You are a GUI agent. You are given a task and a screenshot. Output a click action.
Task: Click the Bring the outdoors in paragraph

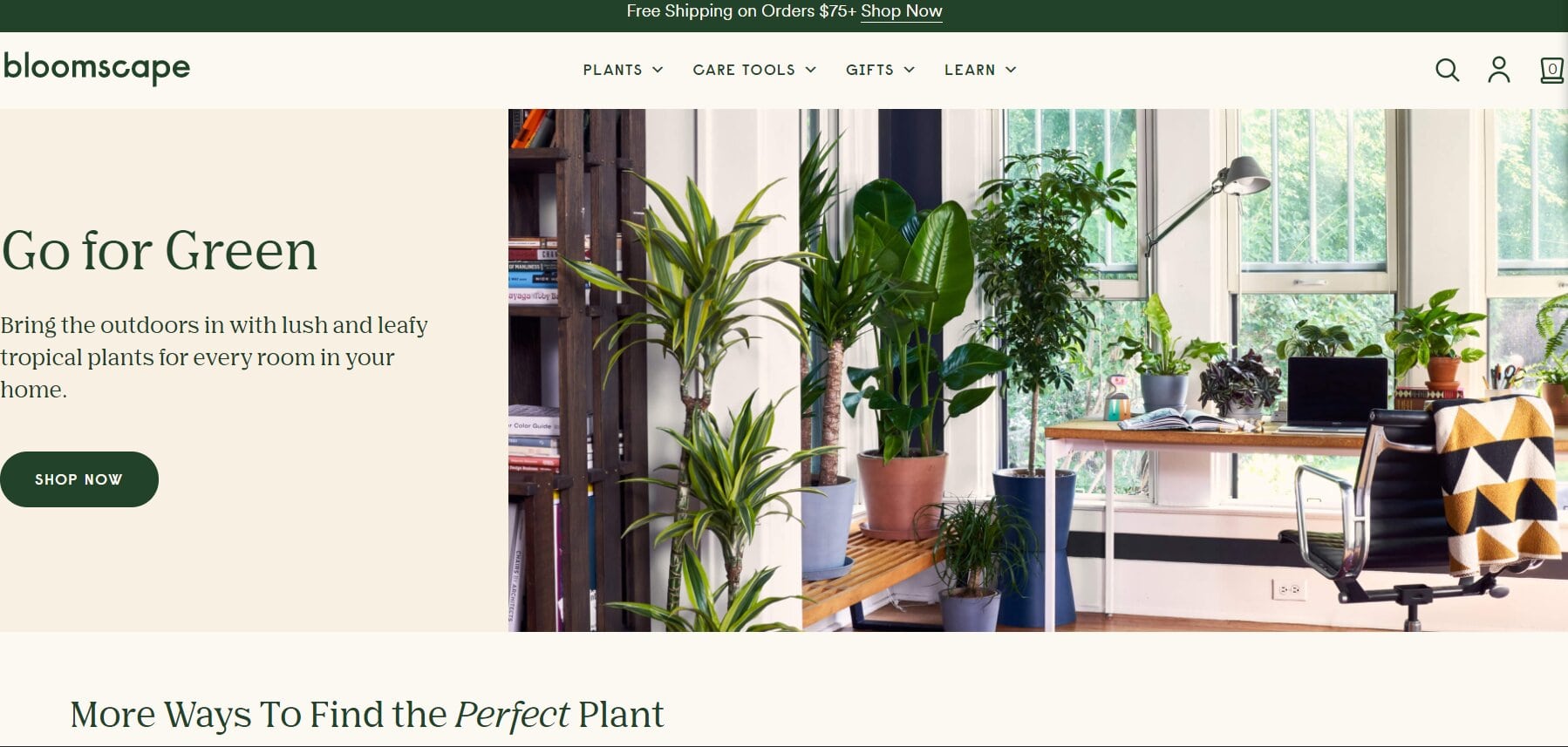coord(214,357)
